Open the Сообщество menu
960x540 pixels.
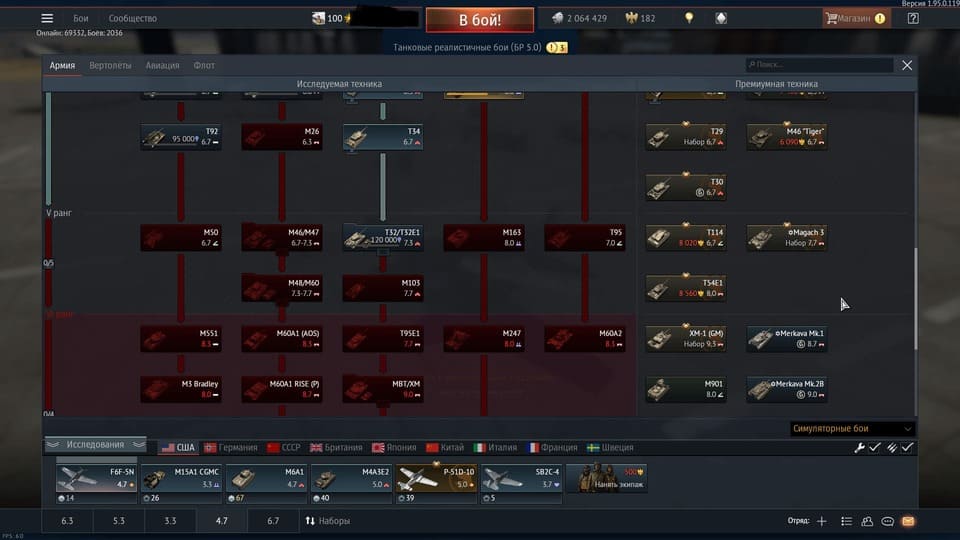(x=133, y=18)
